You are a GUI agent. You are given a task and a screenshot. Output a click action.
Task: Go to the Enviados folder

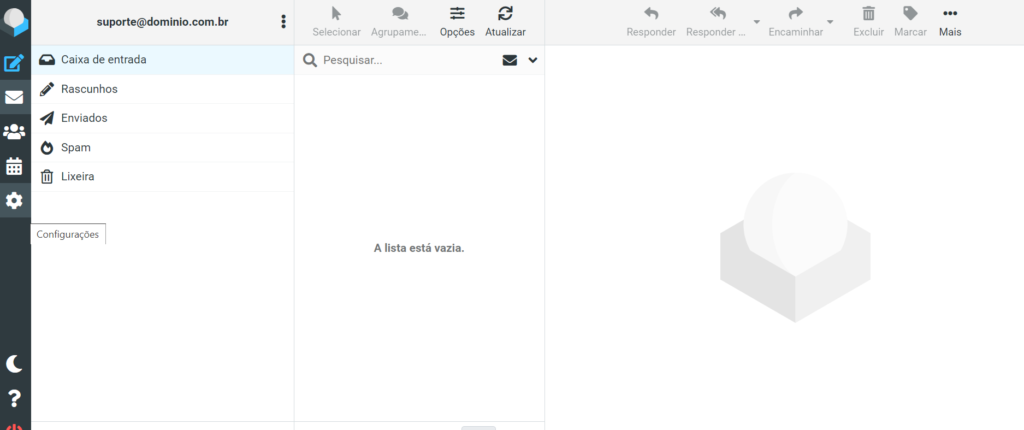coord(84,118)
